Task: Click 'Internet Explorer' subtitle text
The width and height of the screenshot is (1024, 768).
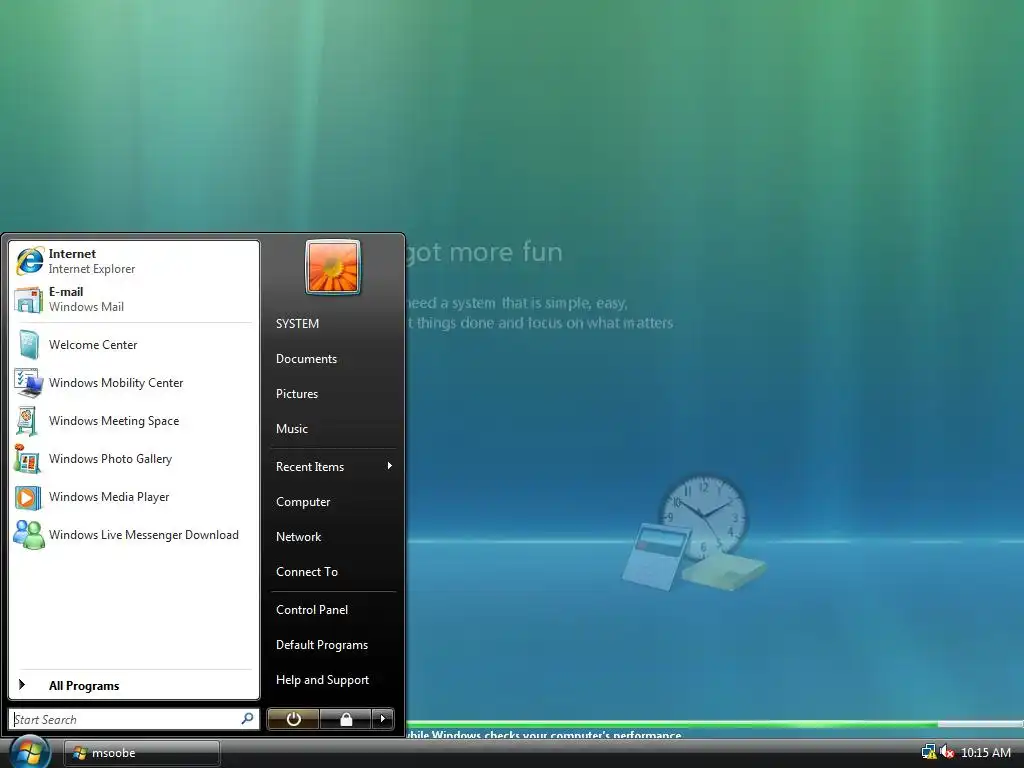Action: 92,269
